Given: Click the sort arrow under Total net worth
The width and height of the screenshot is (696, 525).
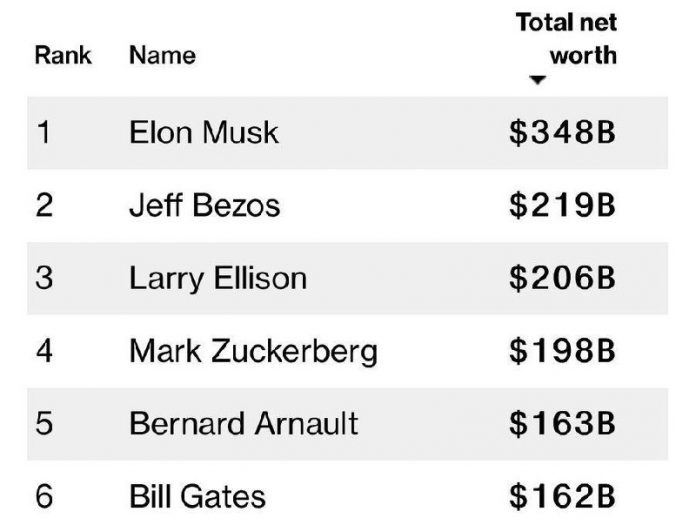Looking at the screenshot, I should click(538, 81).
